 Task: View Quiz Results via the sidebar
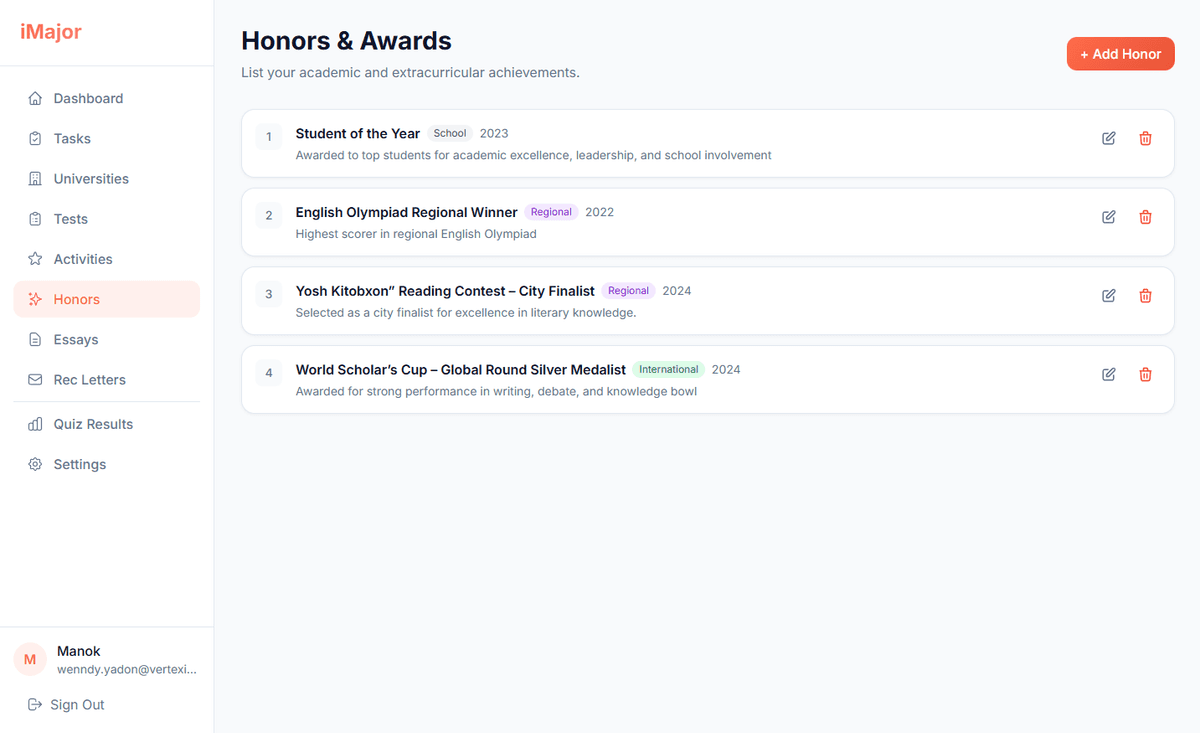[93, 423]
